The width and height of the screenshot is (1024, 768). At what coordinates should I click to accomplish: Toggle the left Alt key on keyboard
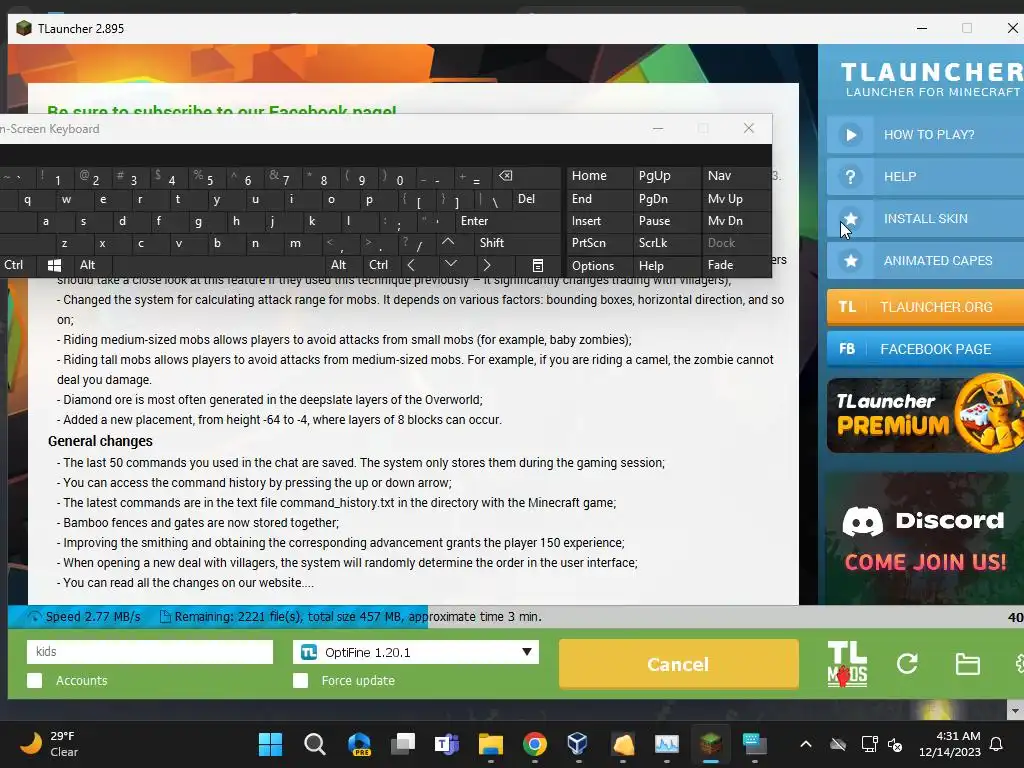tap(88, 265)
